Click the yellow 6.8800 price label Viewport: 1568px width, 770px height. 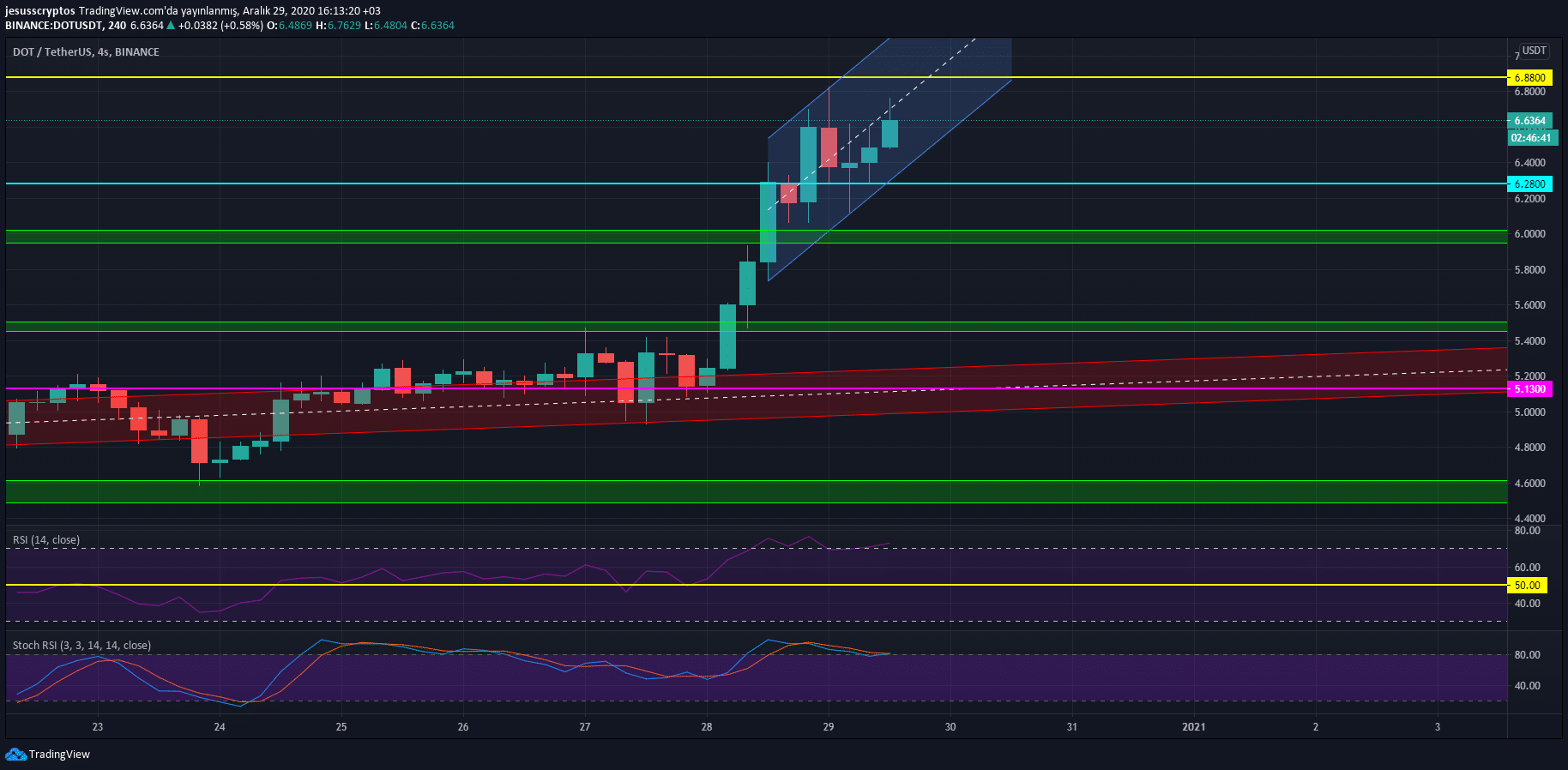click(x=1529, y=78)
